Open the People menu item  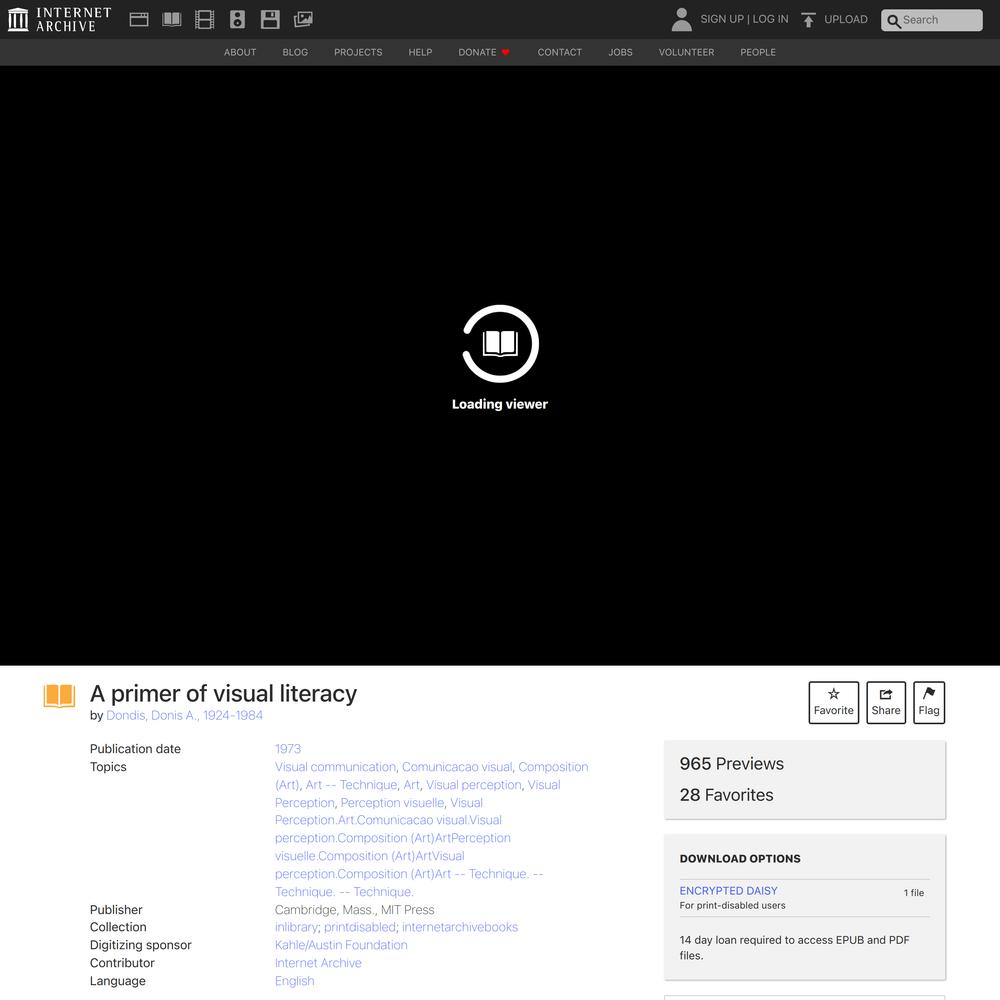[758, 52]
